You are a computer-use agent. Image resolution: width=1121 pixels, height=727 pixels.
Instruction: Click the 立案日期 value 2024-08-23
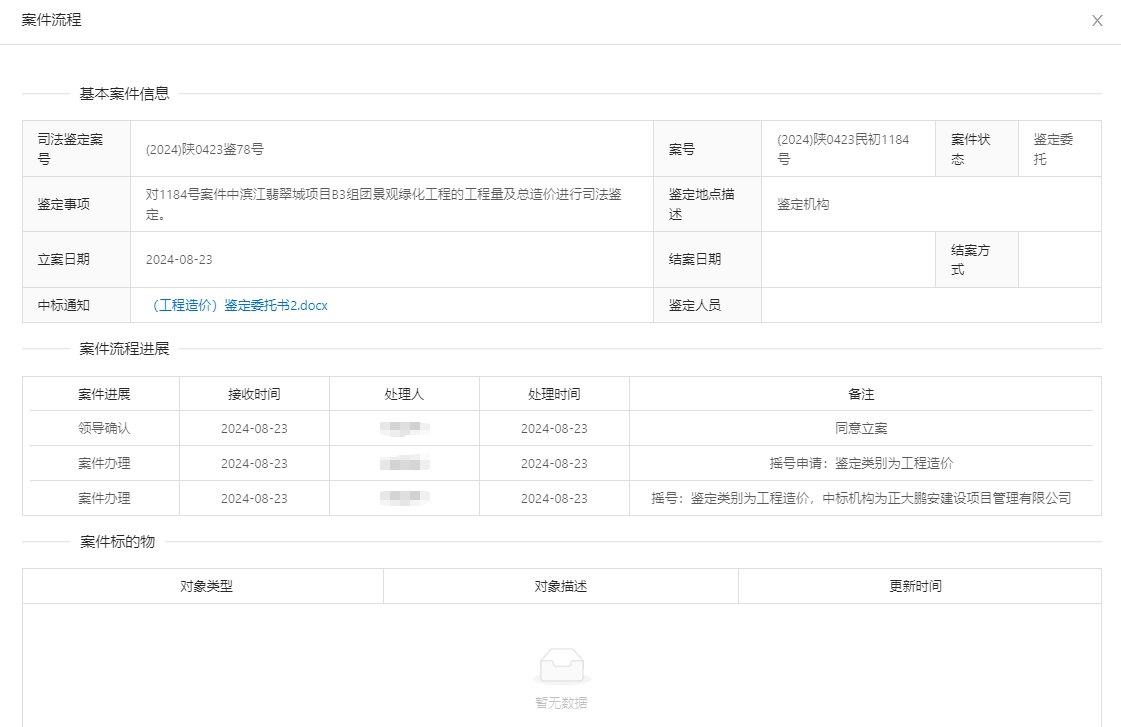pyautogui.click(x=179, y=259)
